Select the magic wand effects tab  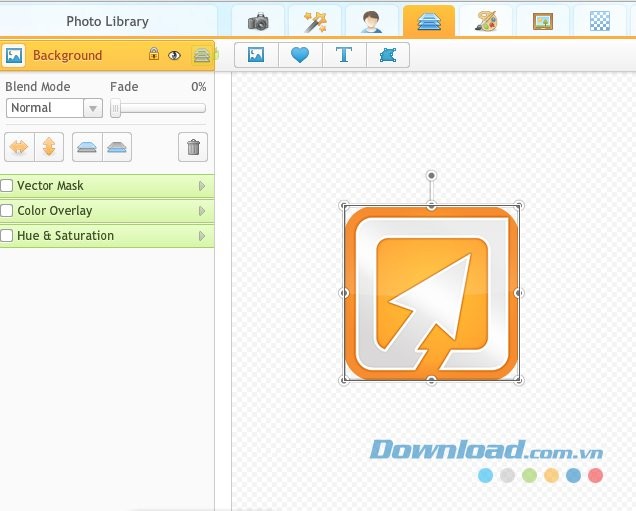pos(314,21)
